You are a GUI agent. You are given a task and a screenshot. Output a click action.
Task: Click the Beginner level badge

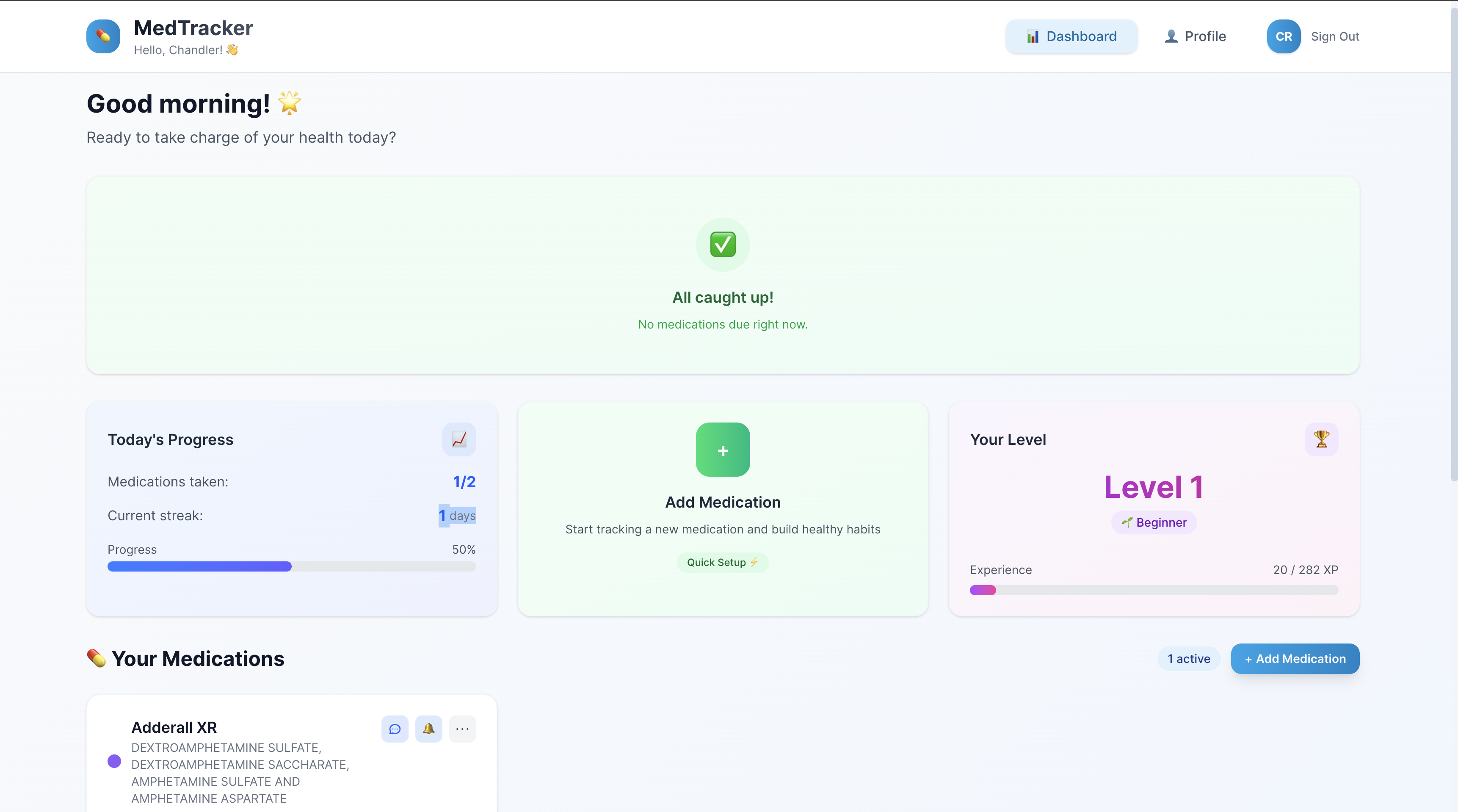click(x=1154, y=522)
